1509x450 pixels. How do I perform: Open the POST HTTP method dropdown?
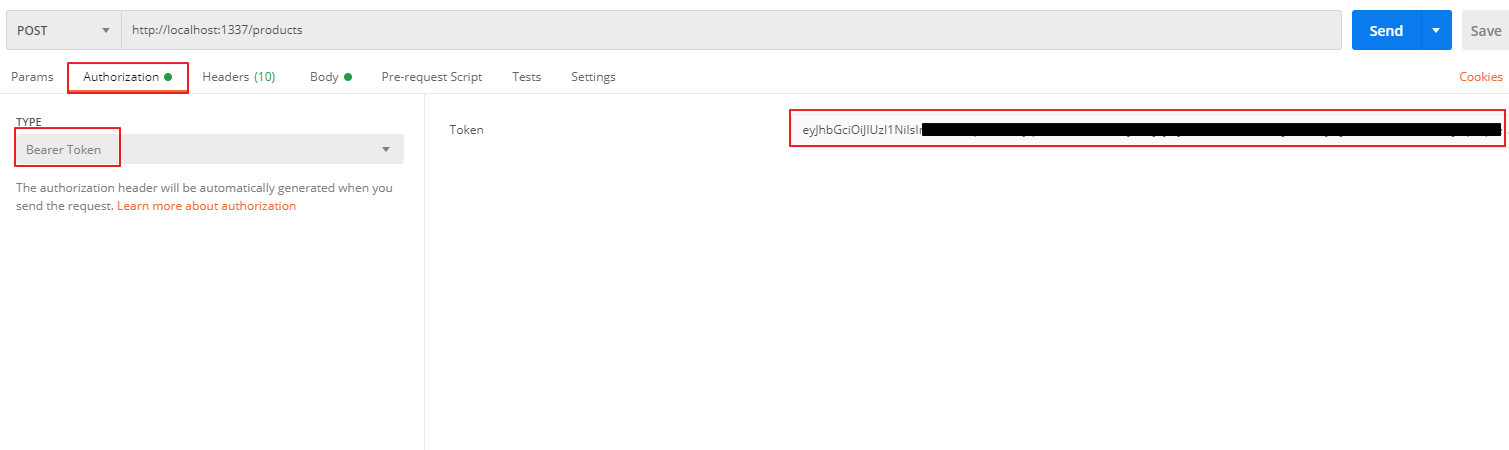coord(63,30)
